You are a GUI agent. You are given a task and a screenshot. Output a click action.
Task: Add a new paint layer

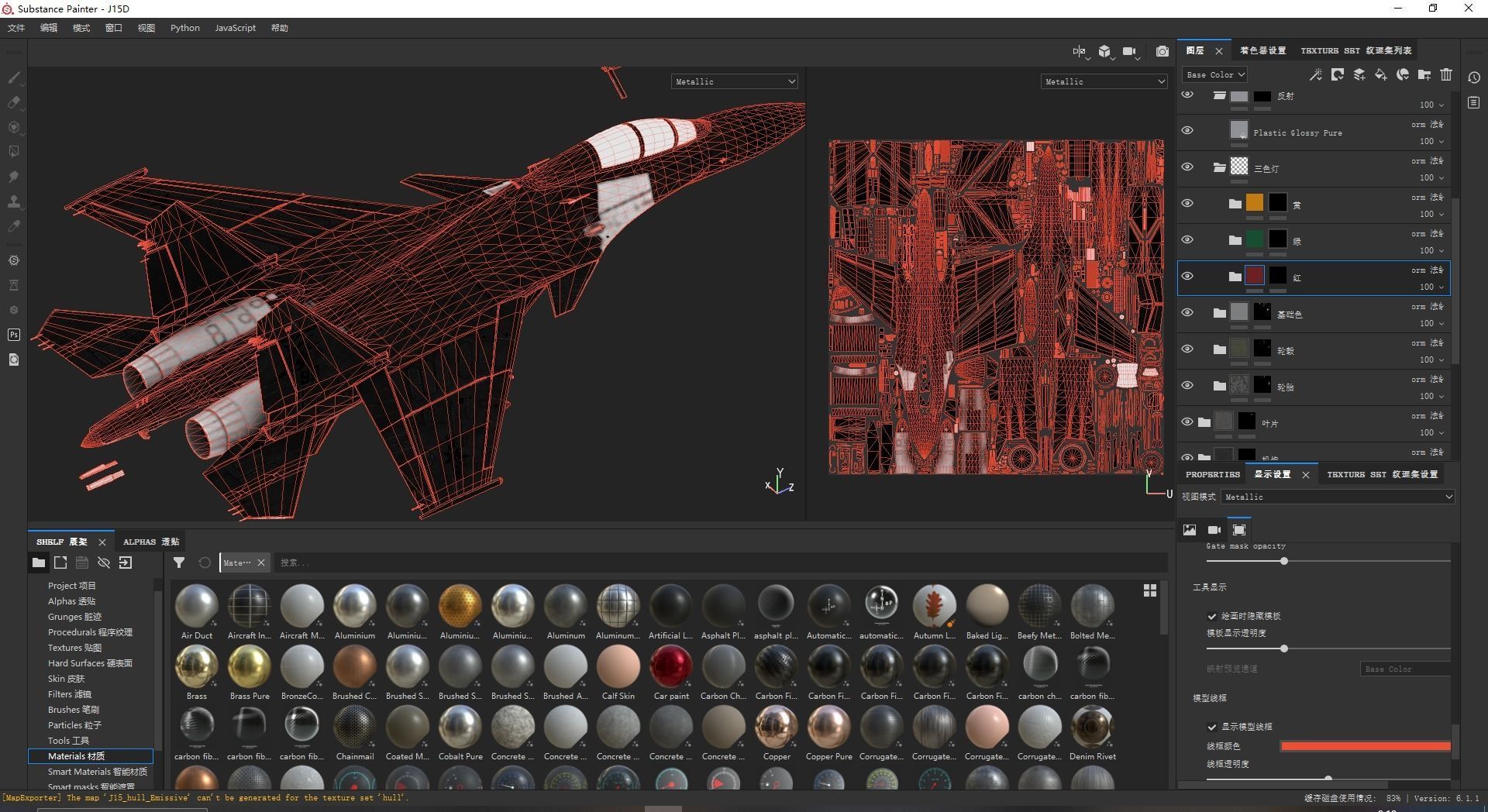tap(1359, 74)
